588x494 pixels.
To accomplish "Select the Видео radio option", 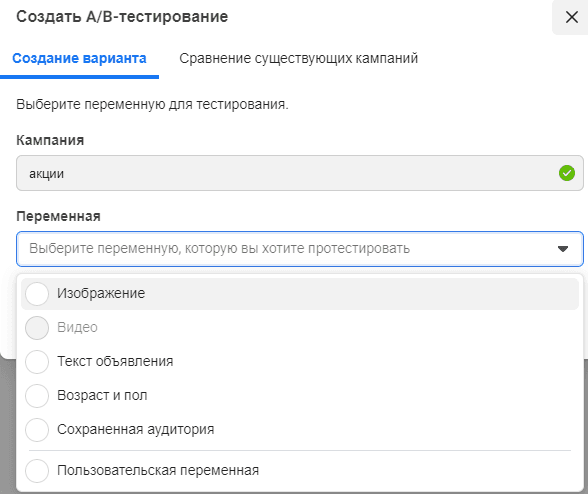I will (x=37, y=328).
